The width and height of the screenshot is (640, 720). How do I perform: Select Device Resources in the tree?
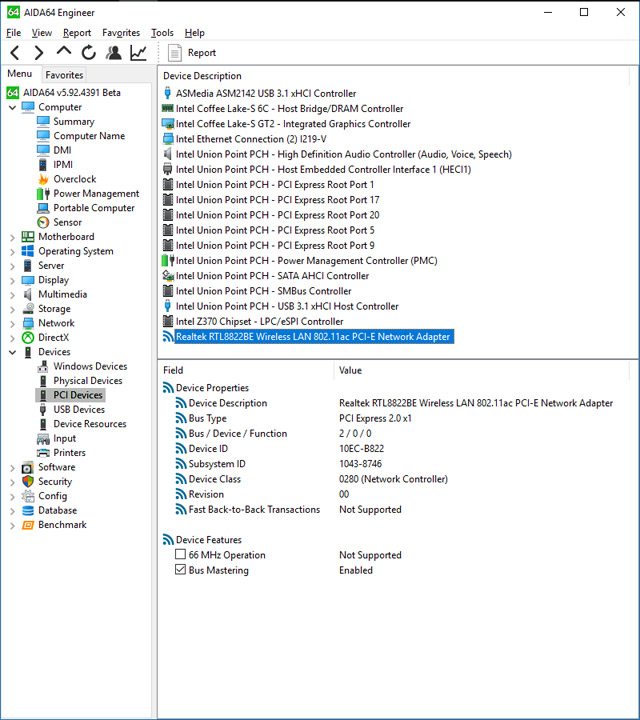[x=90, y=424]
